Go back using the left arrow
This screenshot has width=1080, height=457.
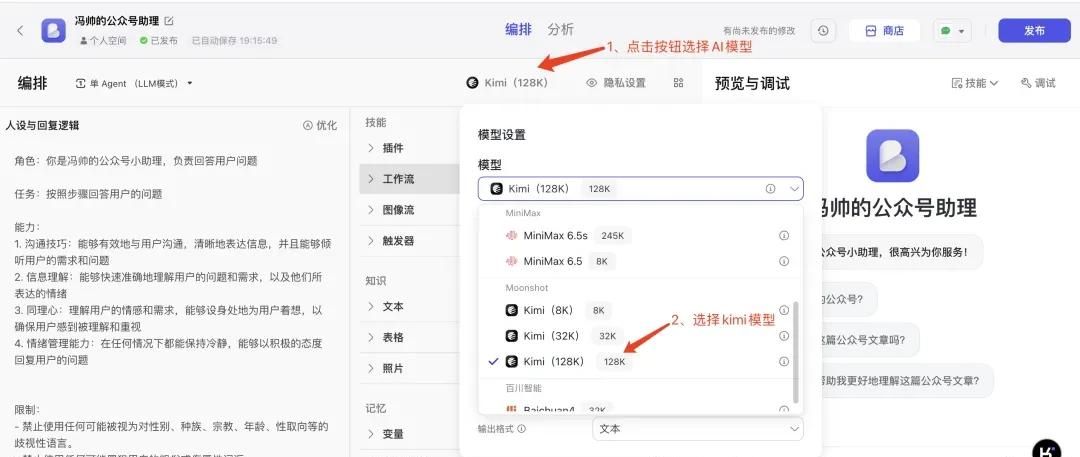[20, 30]
